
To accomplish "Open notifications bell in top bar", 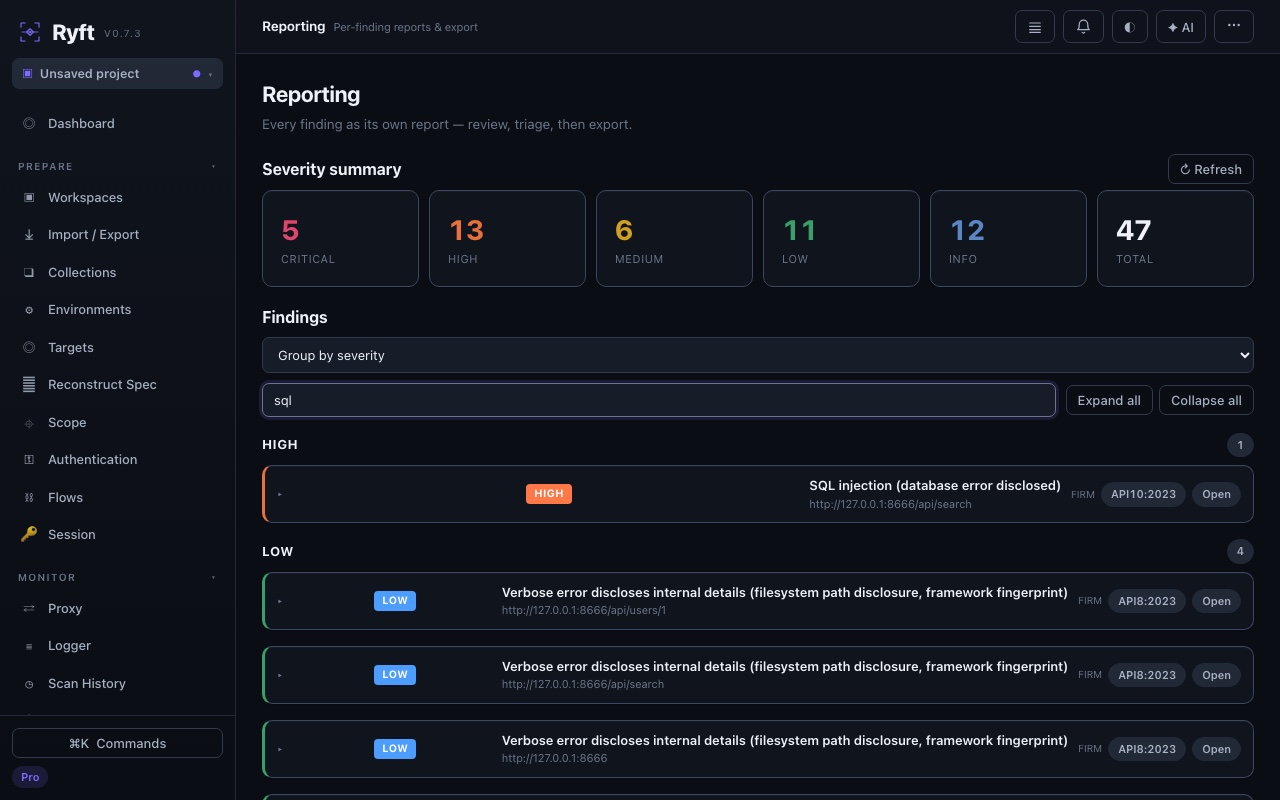I will tap(1083, 27).
